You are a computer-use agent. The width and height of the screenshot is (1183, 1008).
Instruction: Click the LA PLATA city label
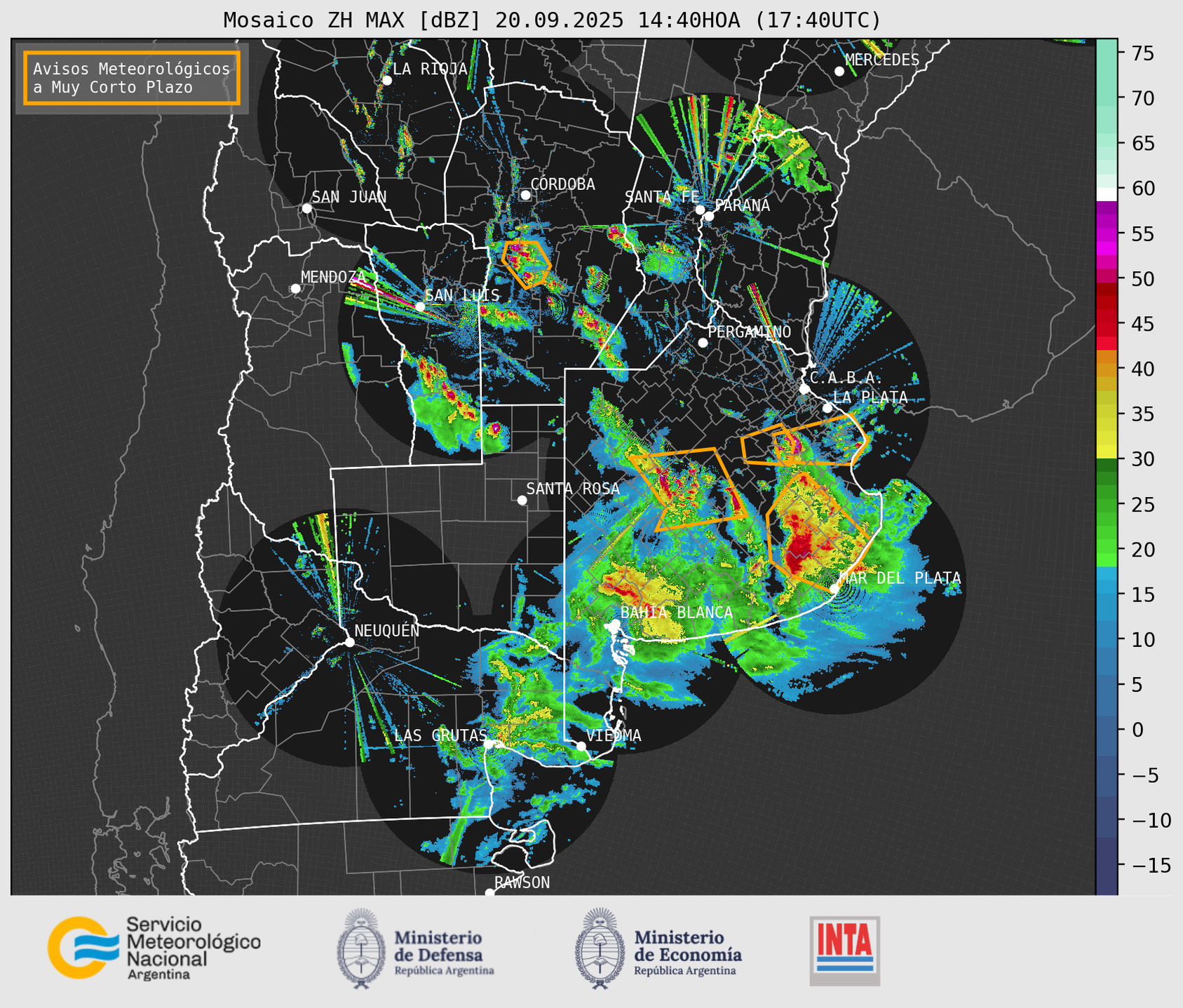click(x=870, y=397)
